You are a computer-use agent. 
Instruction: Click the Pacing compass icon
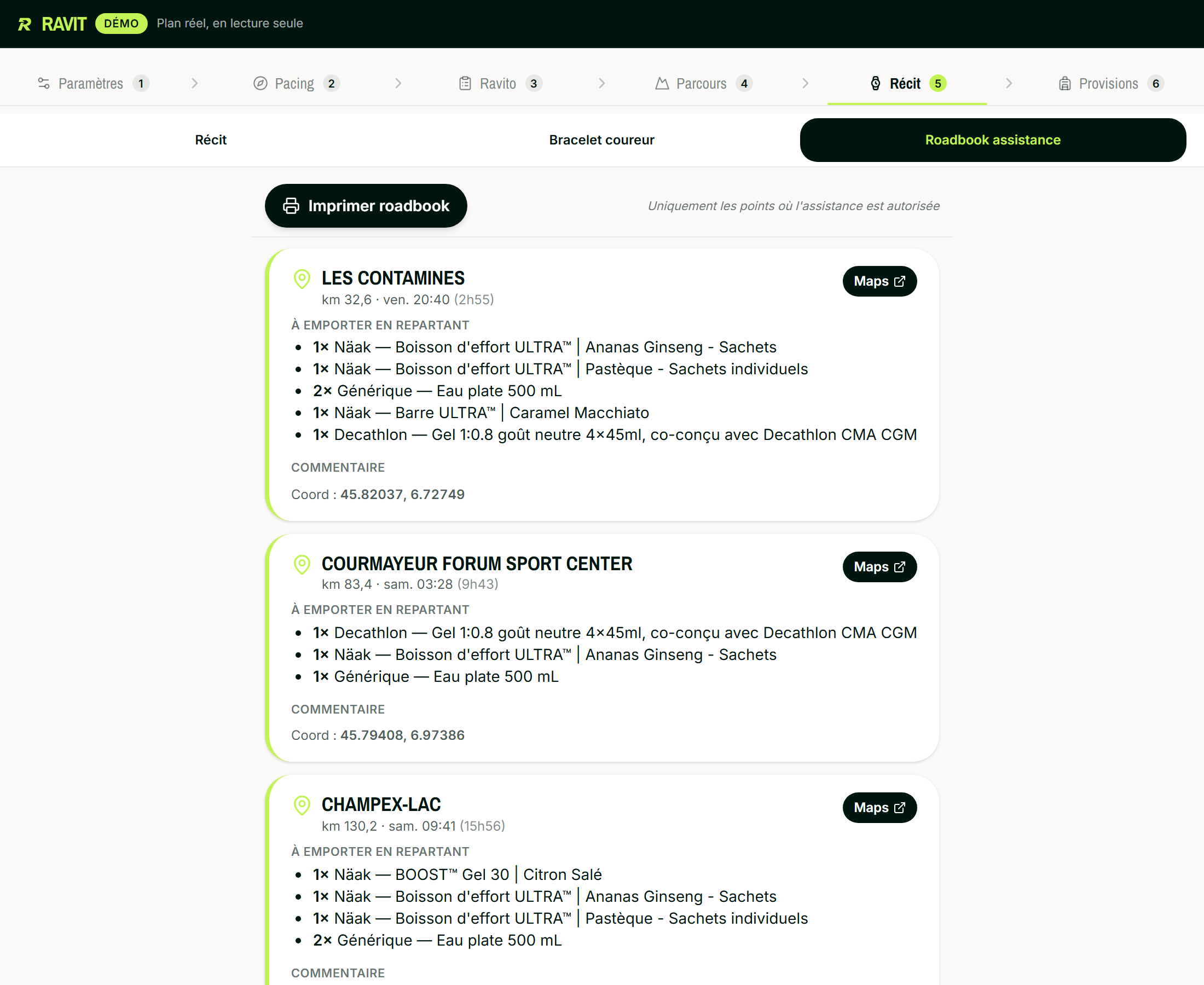click(x=260, y=83)
